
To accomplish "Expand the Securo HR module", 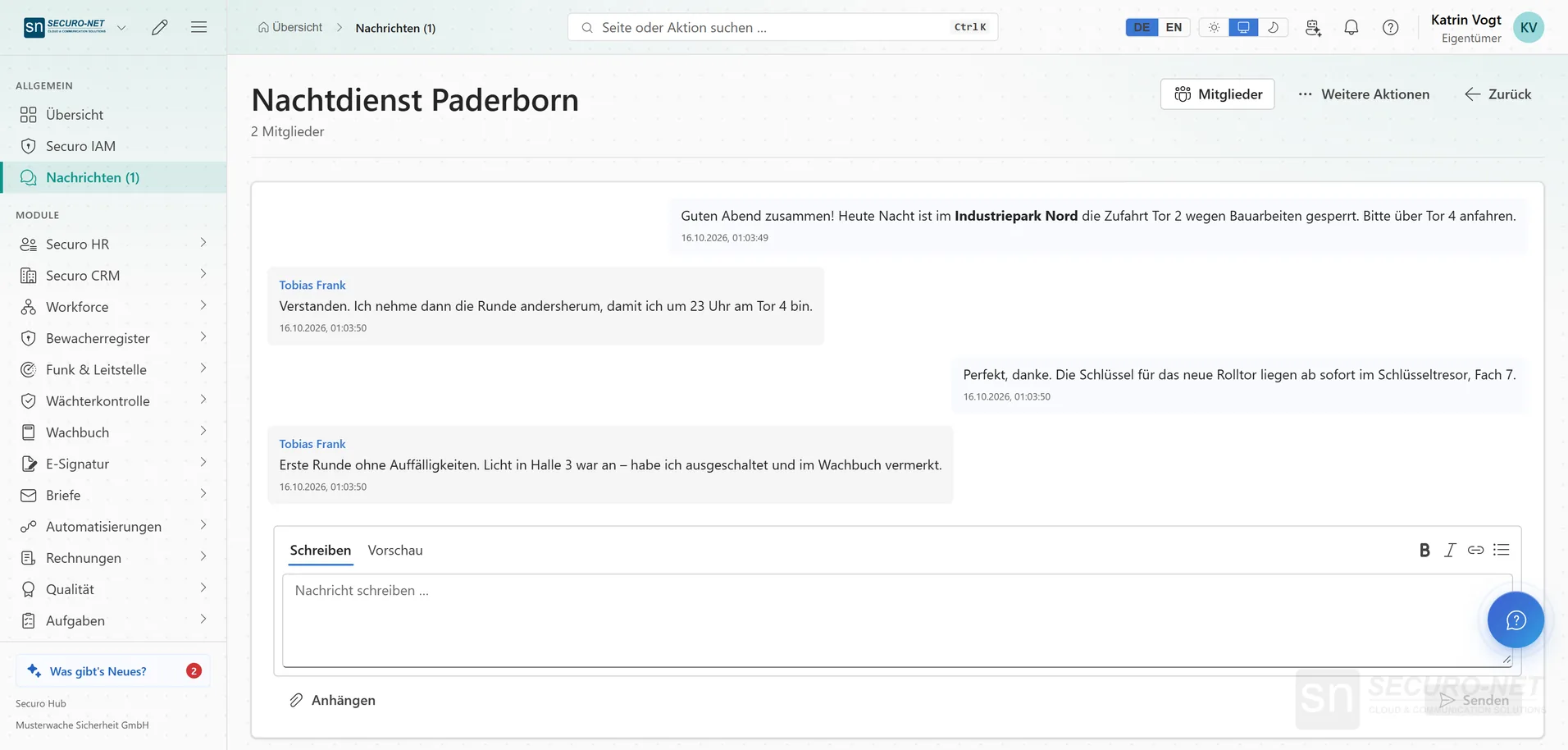I will point(113,244).
